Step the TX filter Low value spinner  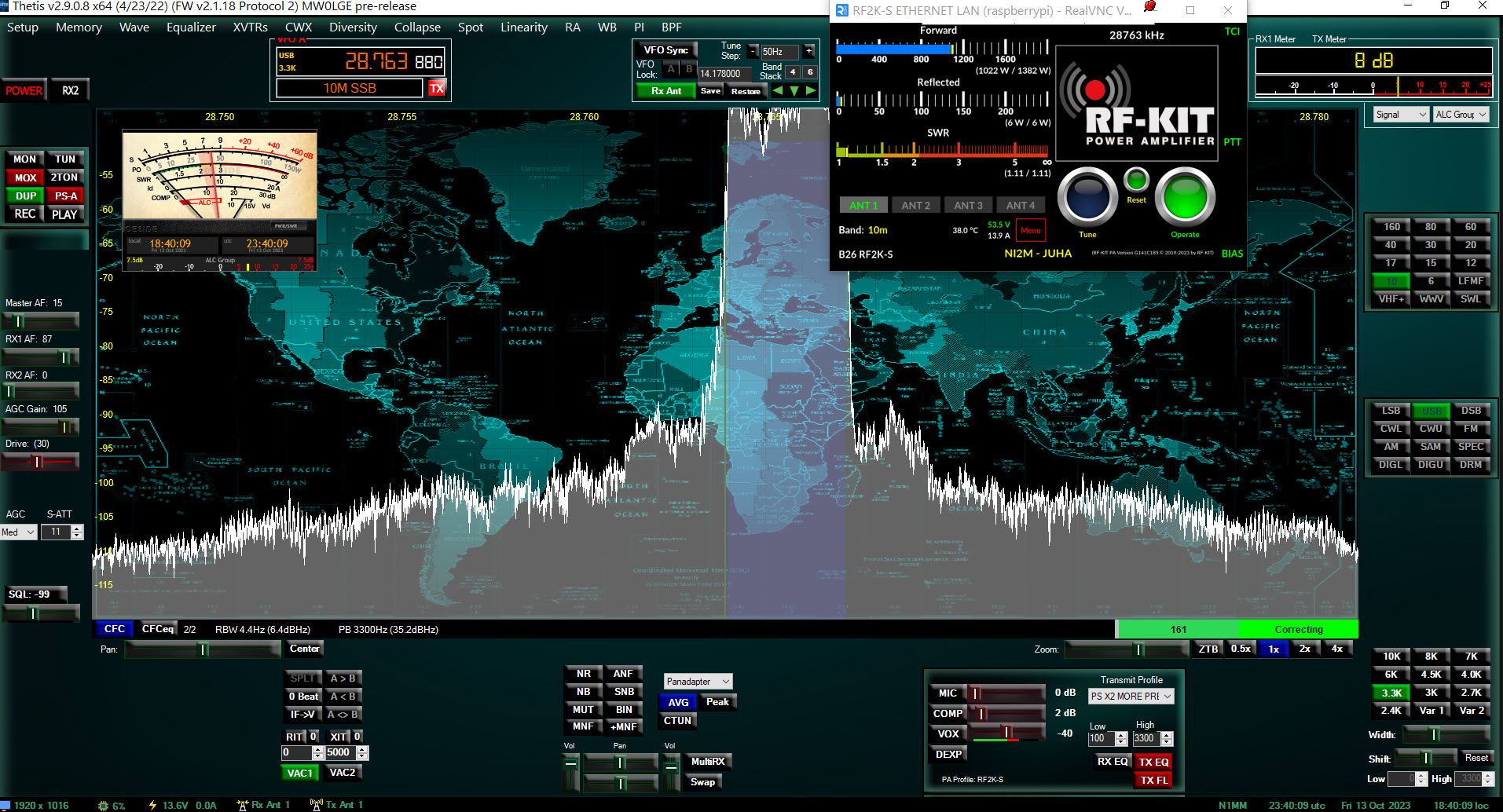1121,738
